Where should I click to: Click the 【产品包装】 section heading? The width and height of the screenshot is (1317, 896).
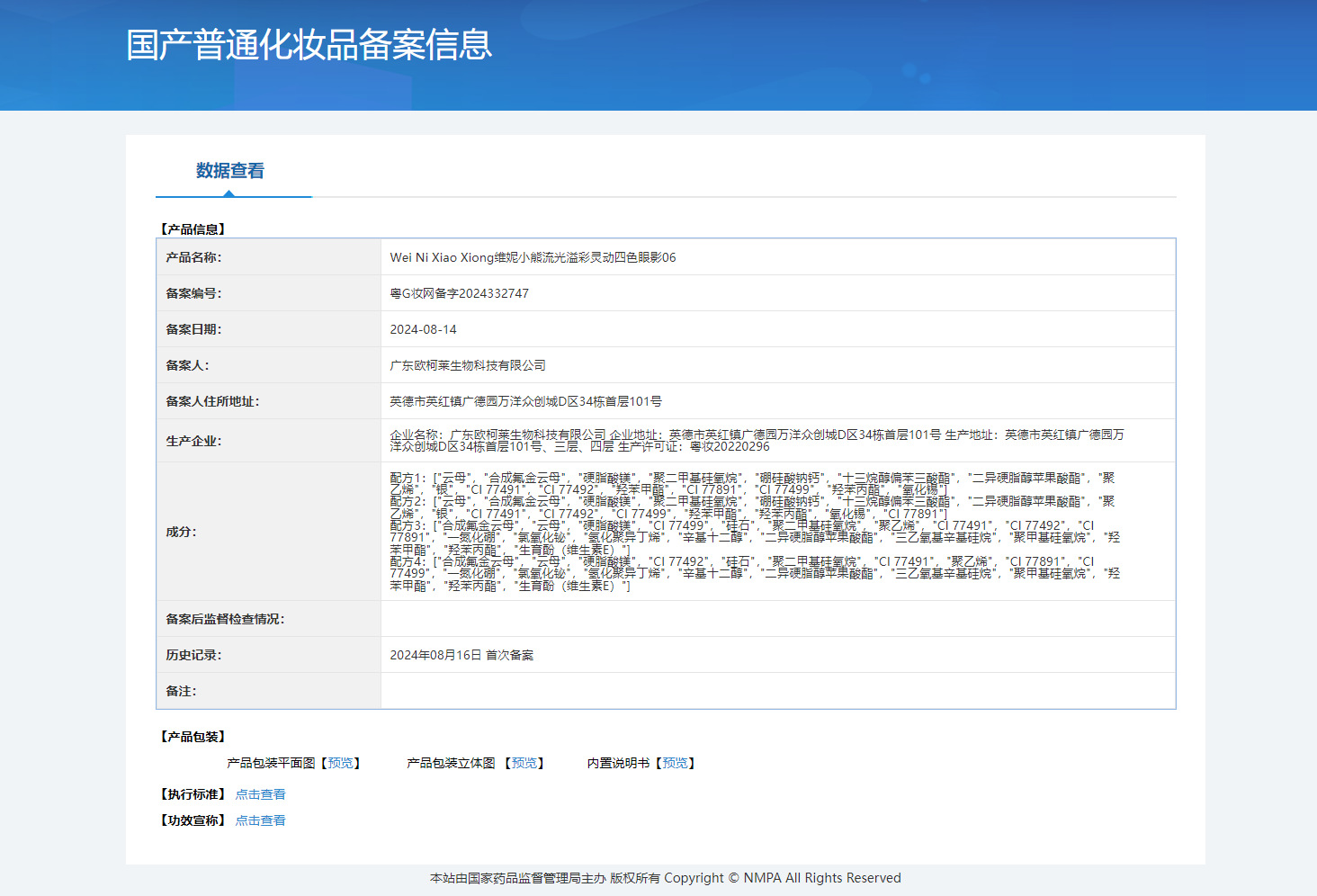(x=193, y=737)
